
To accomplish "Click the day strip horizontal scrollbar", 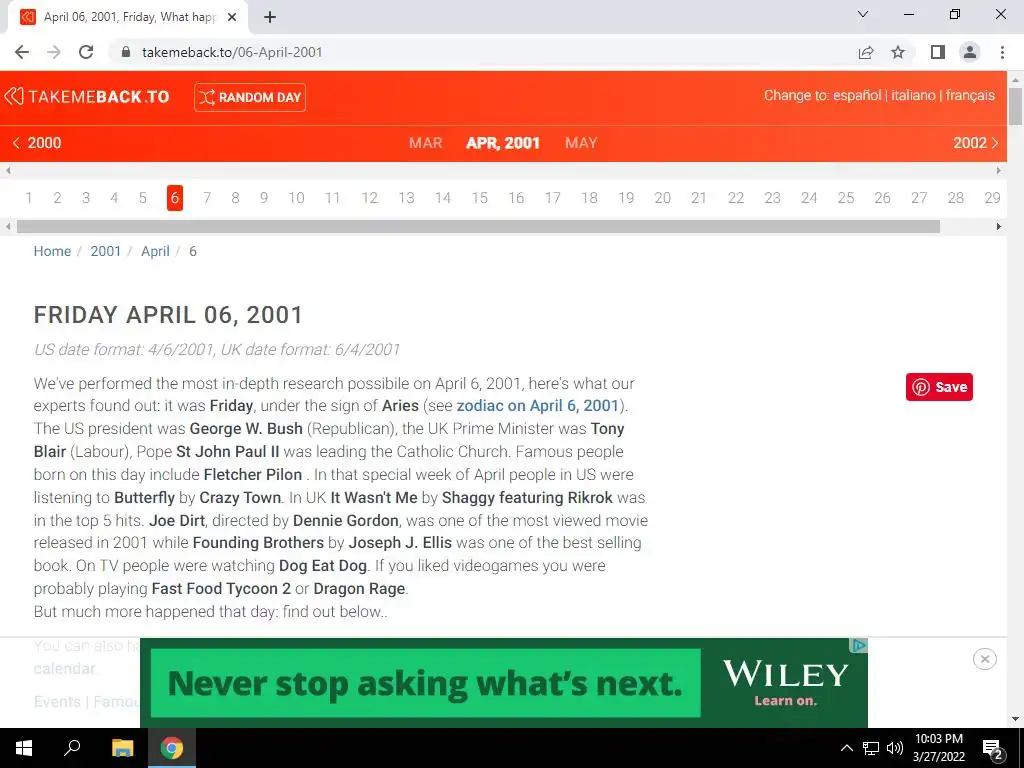I will [478, 227].
